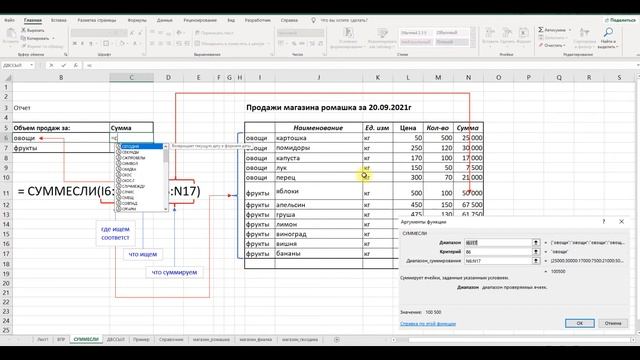The image size is (640, 360).
Task: Open the Clipboard group dialog launcher
Action: pos(65,54)
